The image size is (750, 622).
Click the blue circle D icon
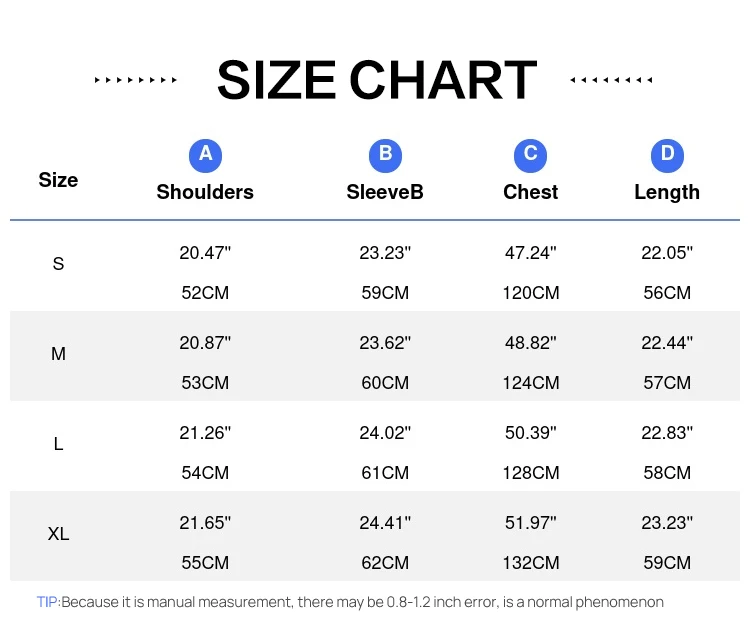tap(667, 154)
